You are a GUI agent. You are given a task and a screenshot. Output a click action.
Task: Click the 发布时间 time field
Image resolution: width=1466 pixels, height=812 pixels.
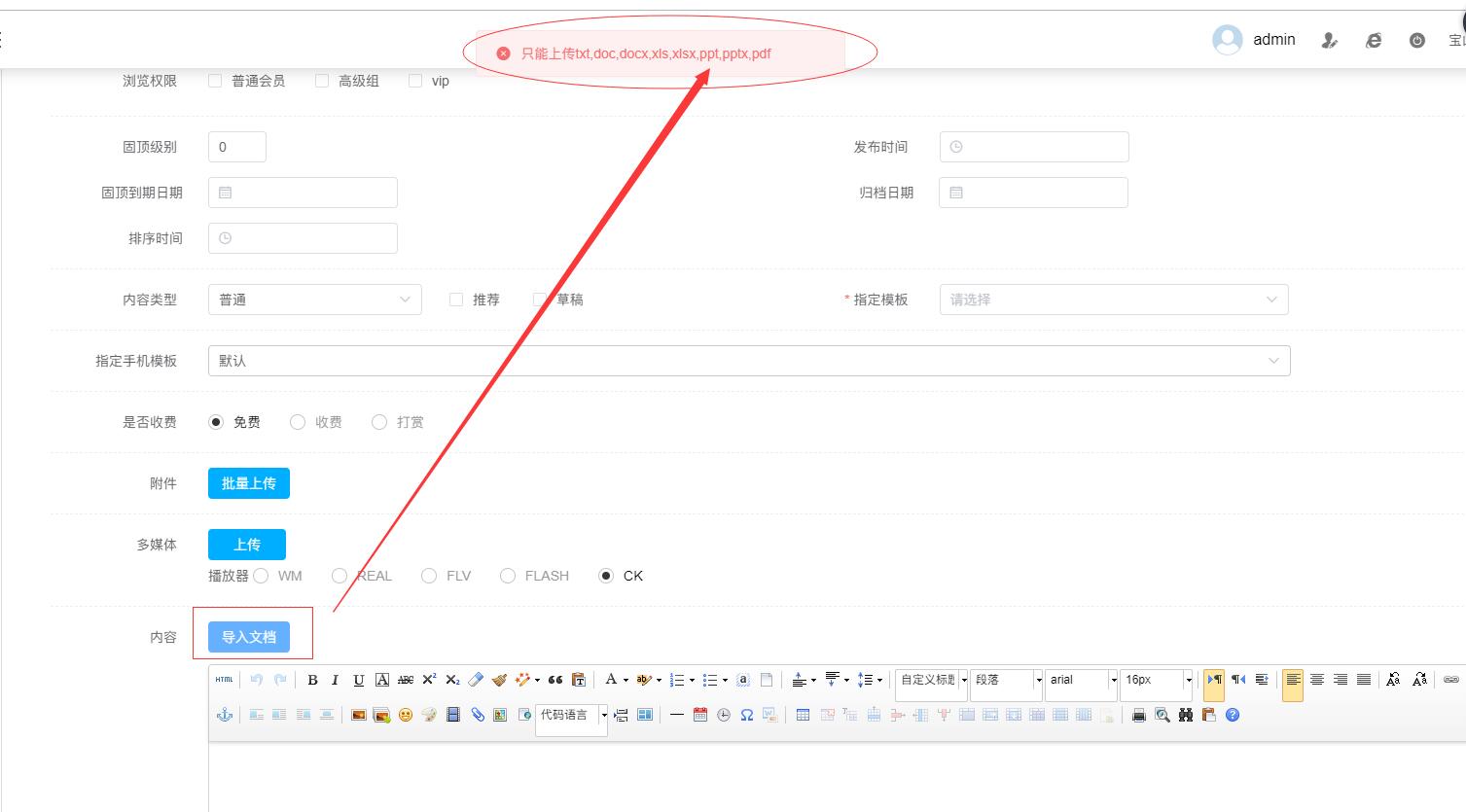(1034, 147)
